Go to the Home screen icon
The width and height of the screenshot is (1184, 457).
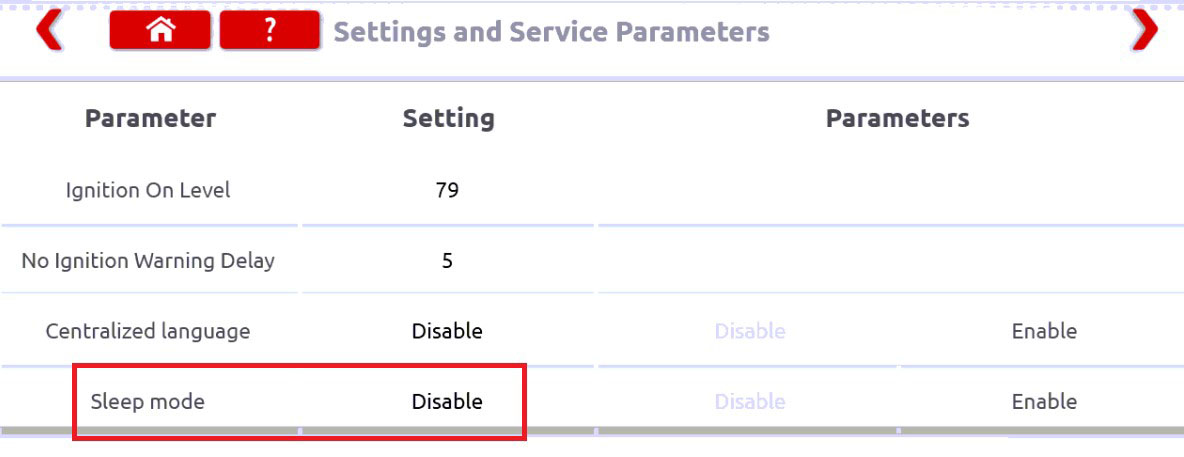pos(160,31)
